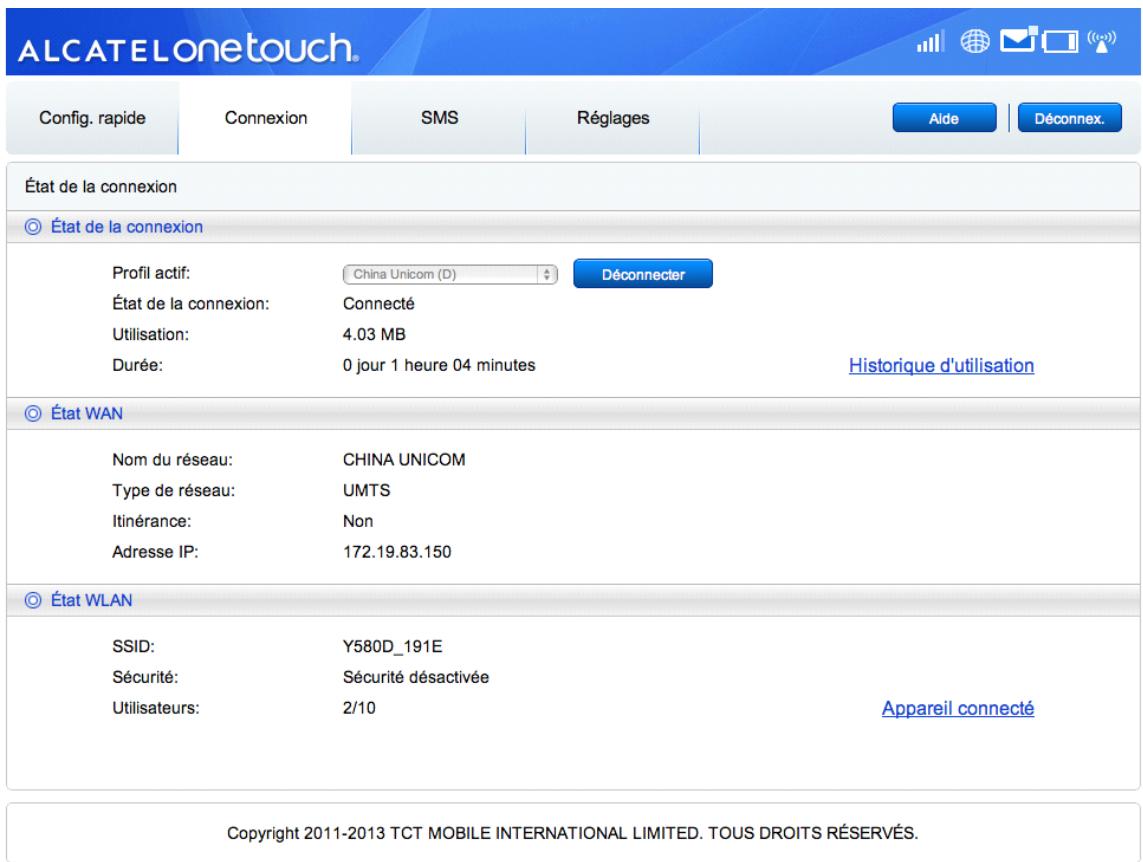This screenshot has height=862, width=1143.
Task: Click the Wi-Fi antenna broadcast icon
Action: pyautogui.click(x=1101, y=42)
